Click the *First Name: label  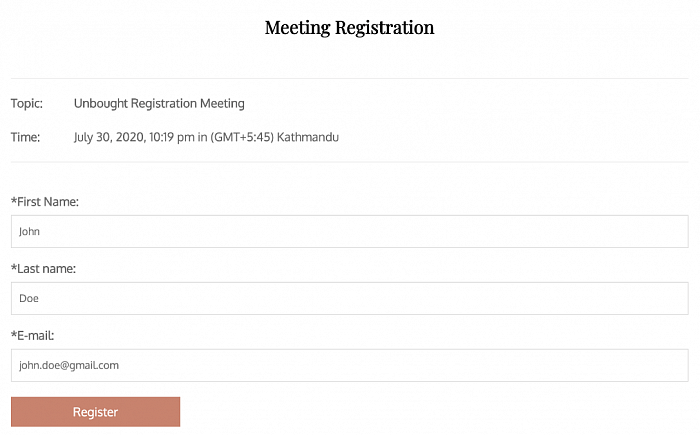point(45,202)
